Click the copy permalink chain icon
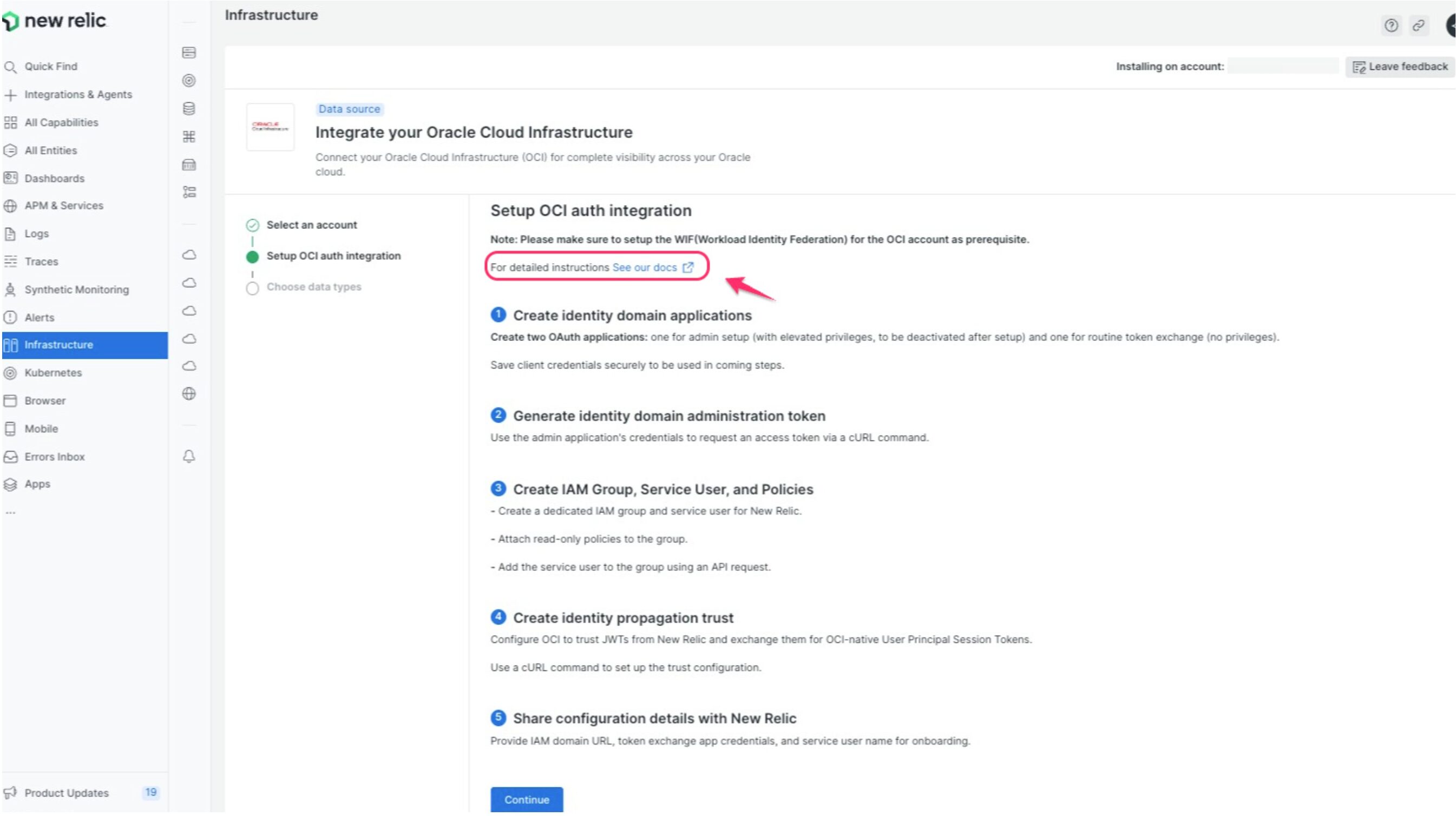Viewport: 1456px width, 816px height. (1418, 25)
